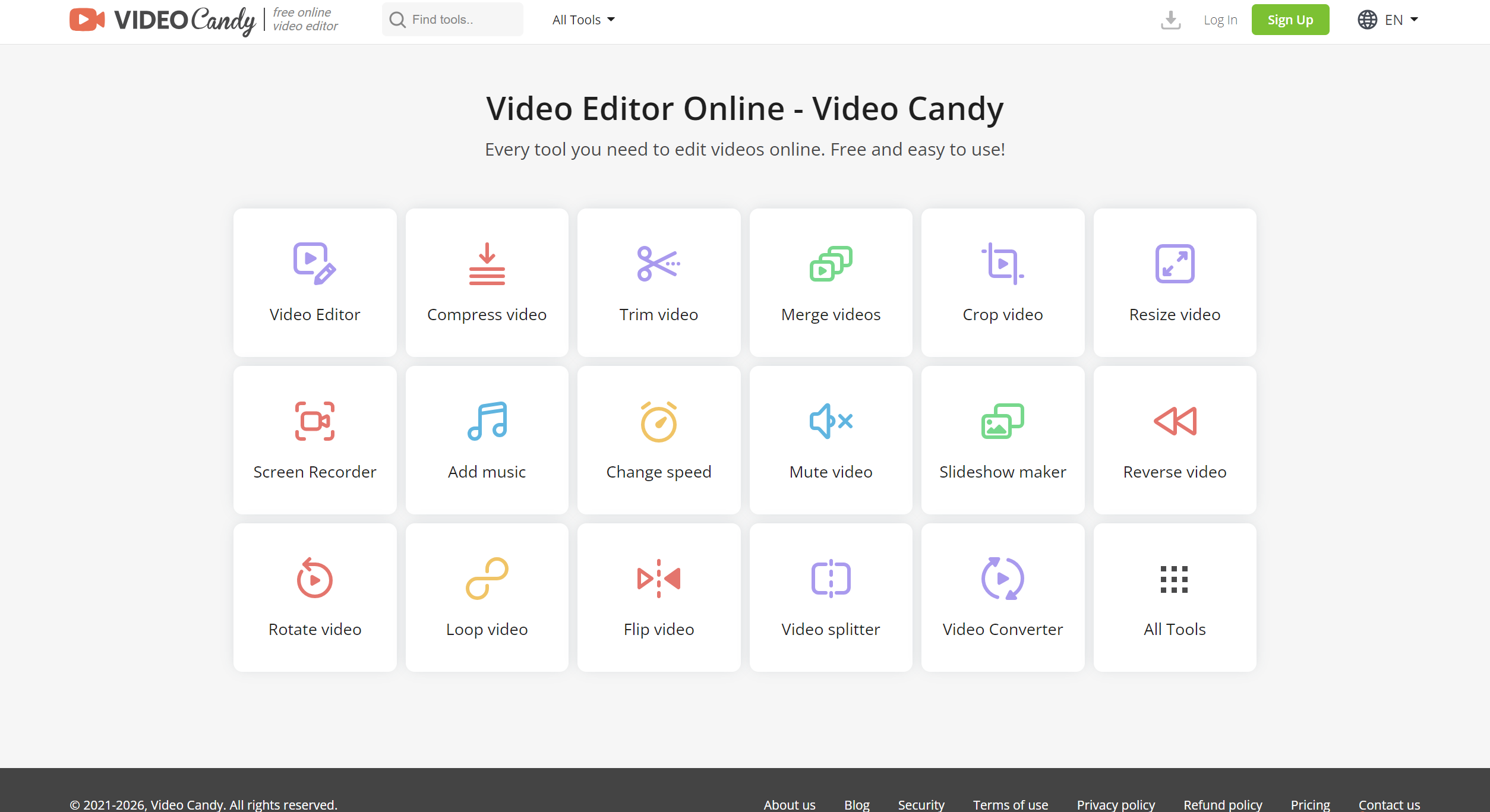Open the Pricing footer link

click(1310, 804)
